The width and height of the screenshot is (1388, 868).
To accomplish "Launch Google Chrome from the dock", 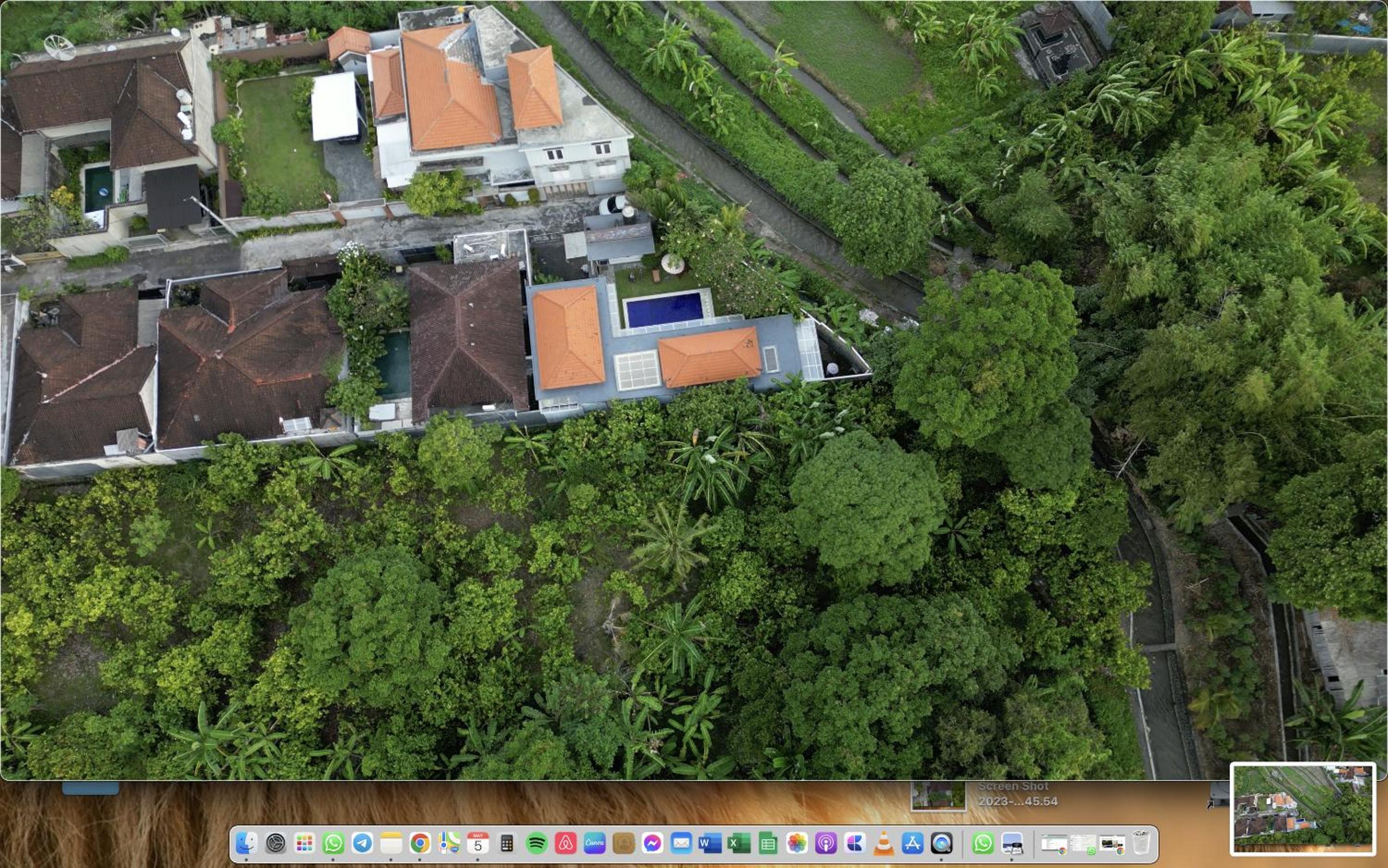I will point(420,843).
